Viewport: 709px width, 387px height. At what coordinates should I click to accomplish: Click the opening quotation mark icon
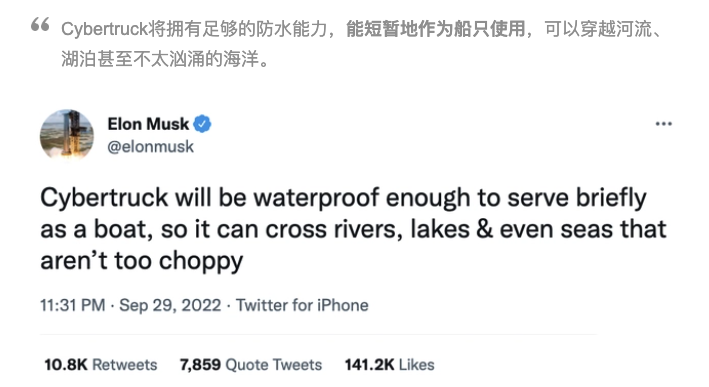pos(40,24)
